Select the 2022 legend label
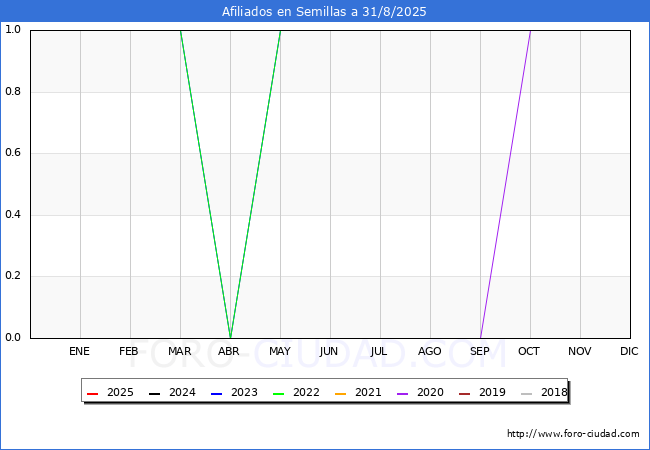This screenshot has height=450, width=650. click(306, 392)
